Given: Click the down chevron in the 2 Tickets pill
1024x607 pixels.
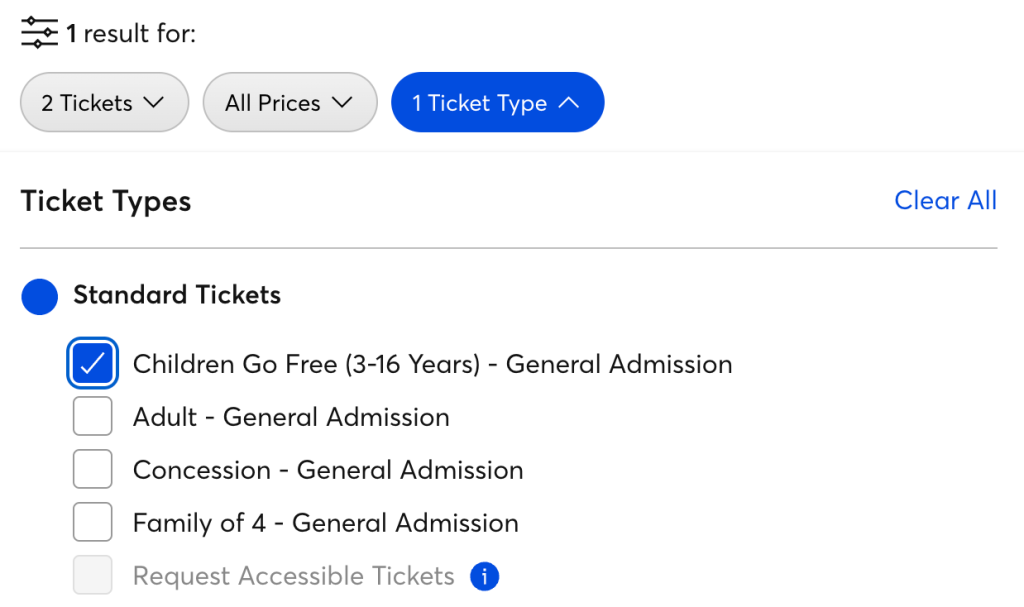Looking at the screenshot, I should tap(153, 102).
